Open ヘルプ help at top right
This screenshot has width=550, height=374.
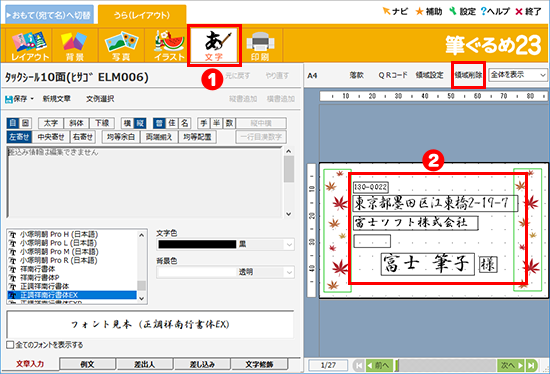pyautogui.click(x=495, y=11)
